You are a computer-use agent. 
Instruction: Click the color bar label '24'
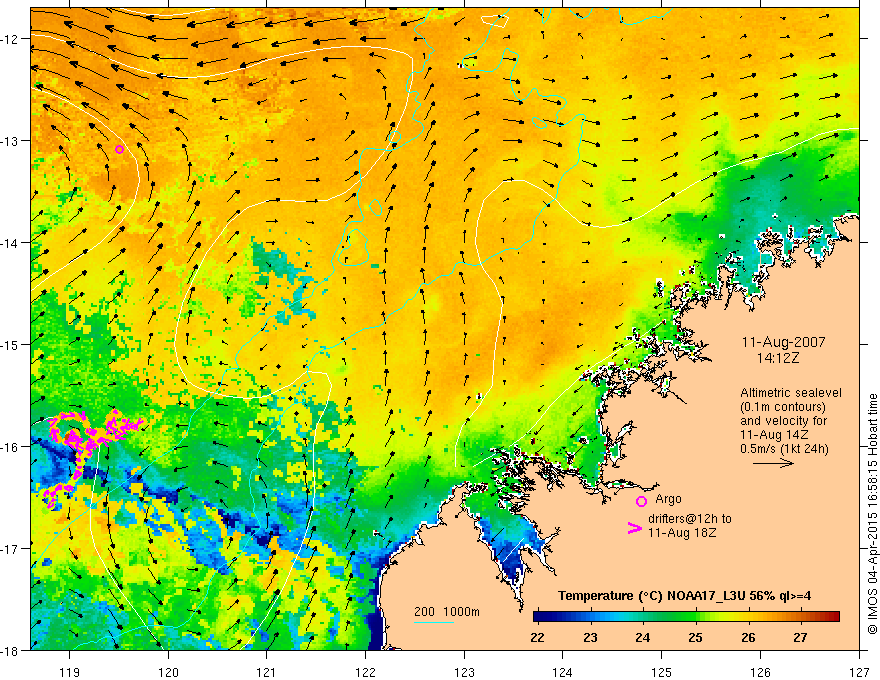point(643,637)
